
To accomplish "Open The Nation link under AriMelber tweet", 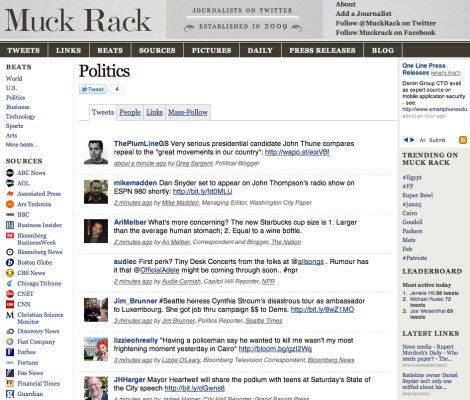I will 286,242.
